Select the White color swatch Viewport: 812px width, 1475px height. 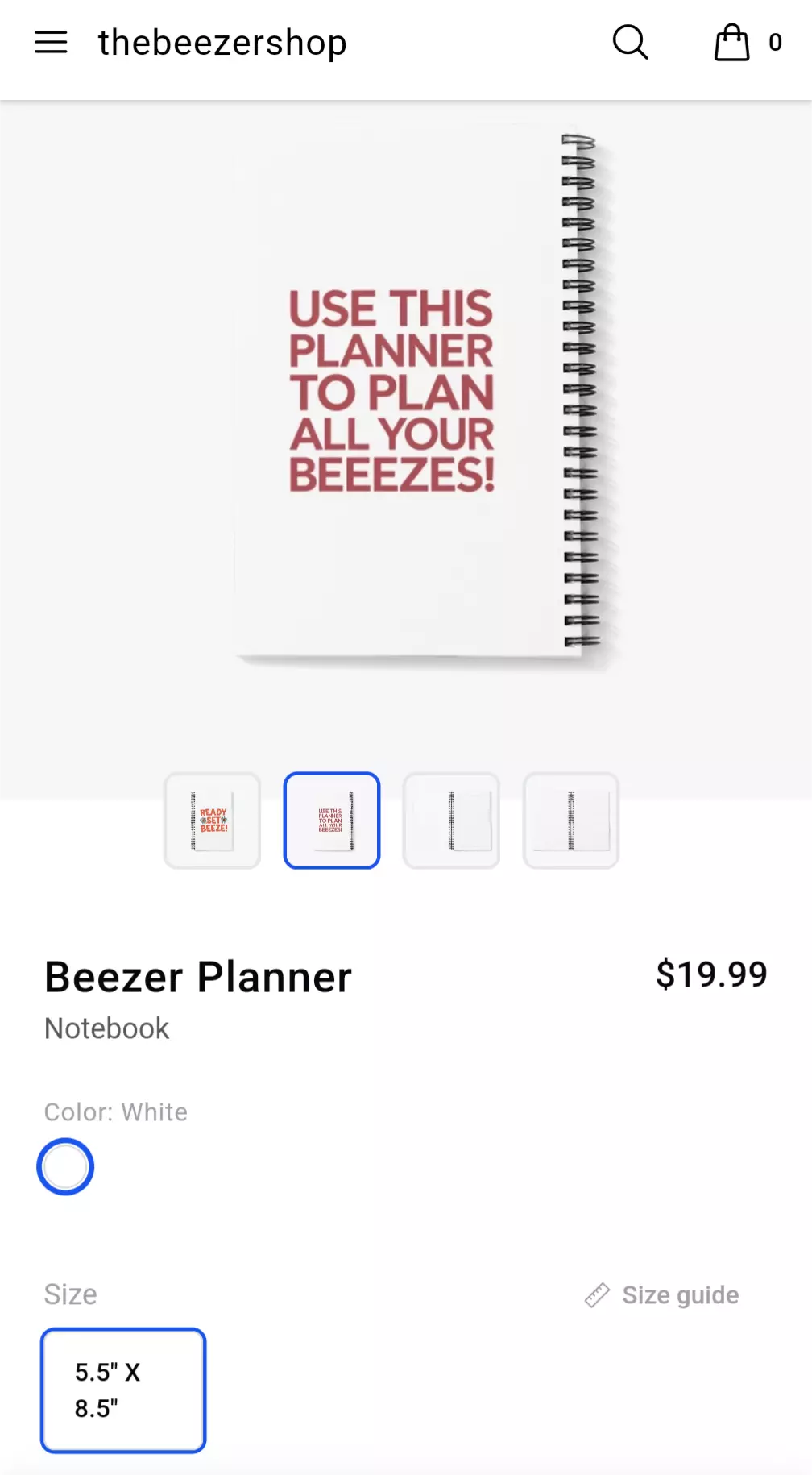[x=65, y=1166]
